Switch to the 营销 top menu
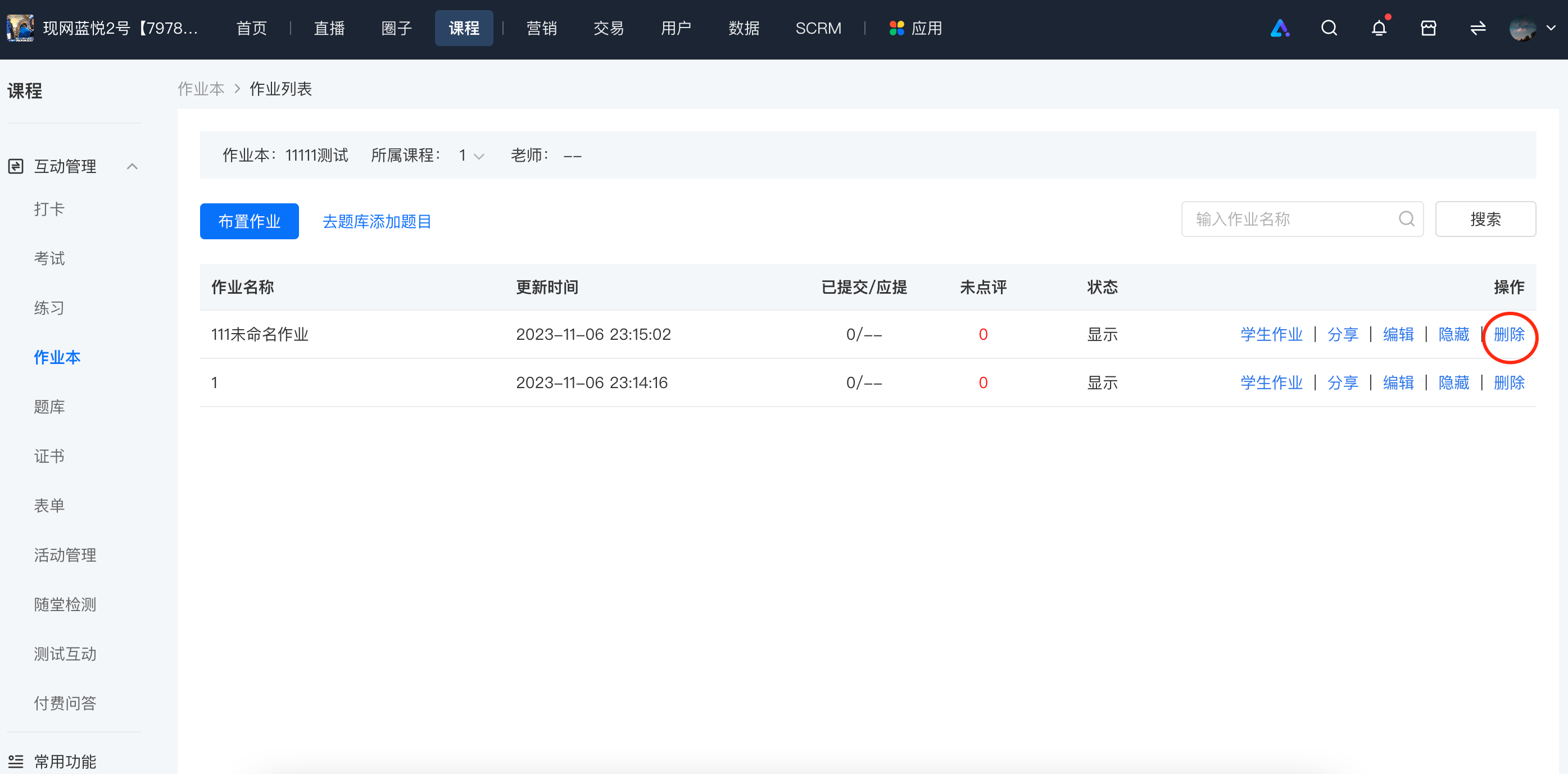 pyautogui.click(x=541, y=29)
